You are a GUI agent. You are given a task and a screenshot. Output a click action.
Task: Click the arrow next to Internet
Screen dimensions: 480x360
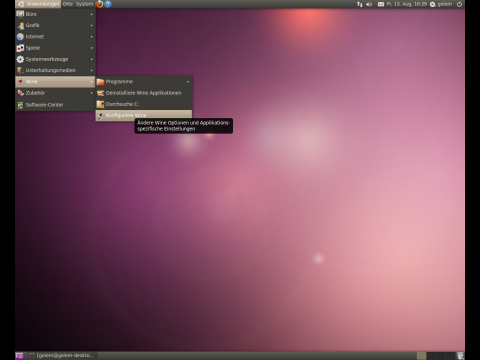(92, 37)
